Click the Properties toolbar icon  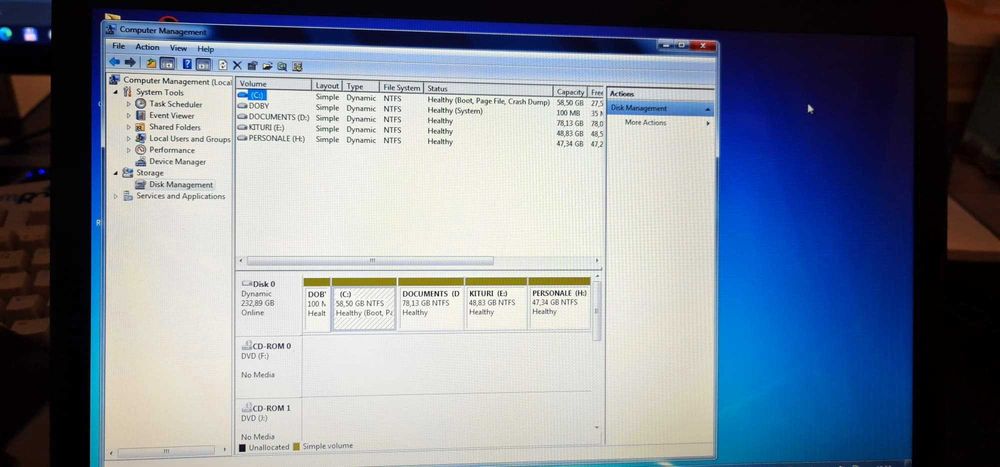[x=252, y=65]
